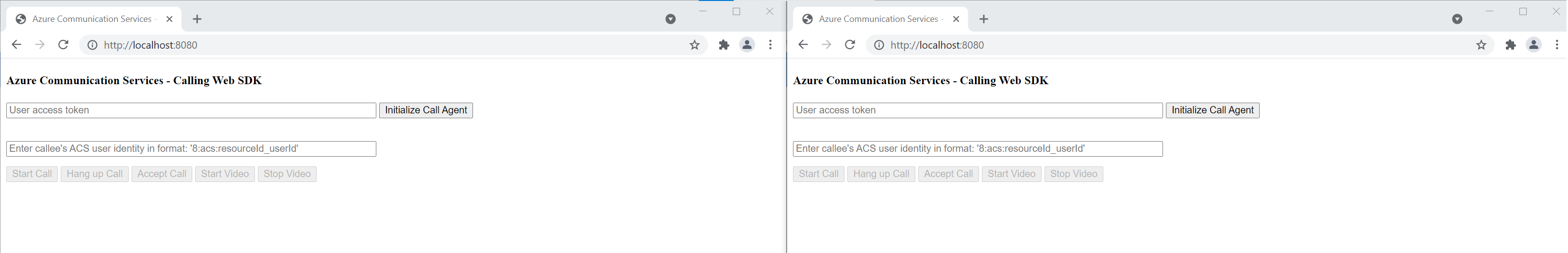Viewport: 1568px width, 253px height.
Task: Select the Azure Communication Services tab in left window
Action: point(91,19)
